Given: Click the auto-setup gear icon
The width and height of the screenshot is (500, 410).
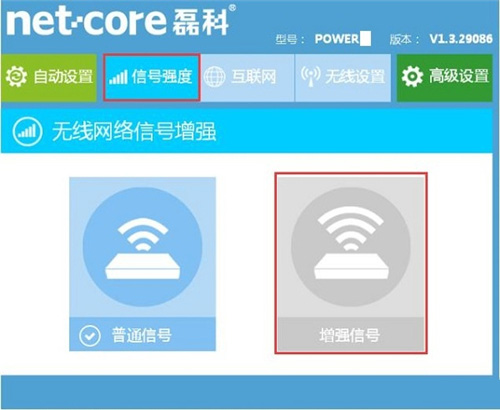Looking at the screenshot, I should pos(16,77).
